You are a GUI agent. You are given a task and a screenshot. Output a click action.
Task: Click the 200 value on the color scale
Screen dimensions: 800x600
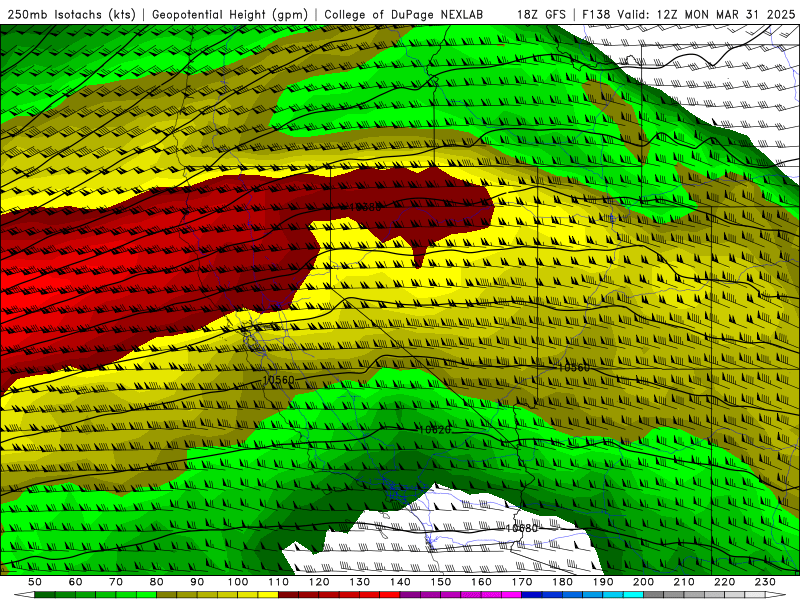643,582
